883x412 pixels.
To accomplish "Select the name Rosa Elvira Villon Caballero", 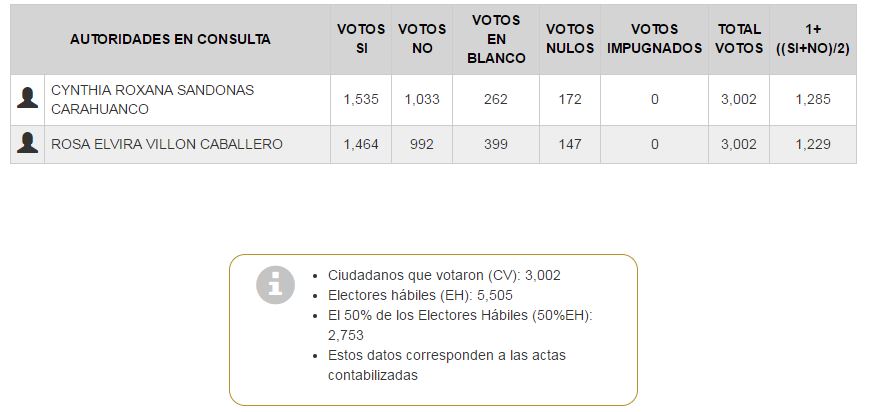I will tap(167, 145).
